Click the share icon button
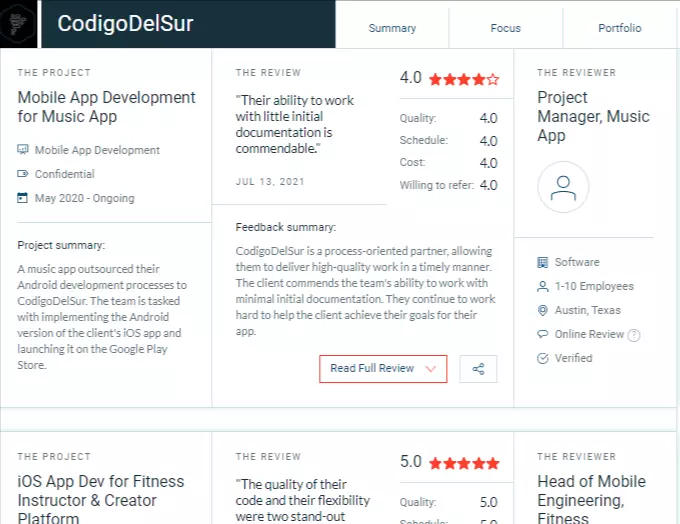This screenshot has width=680, height=524. pos(478,369)
